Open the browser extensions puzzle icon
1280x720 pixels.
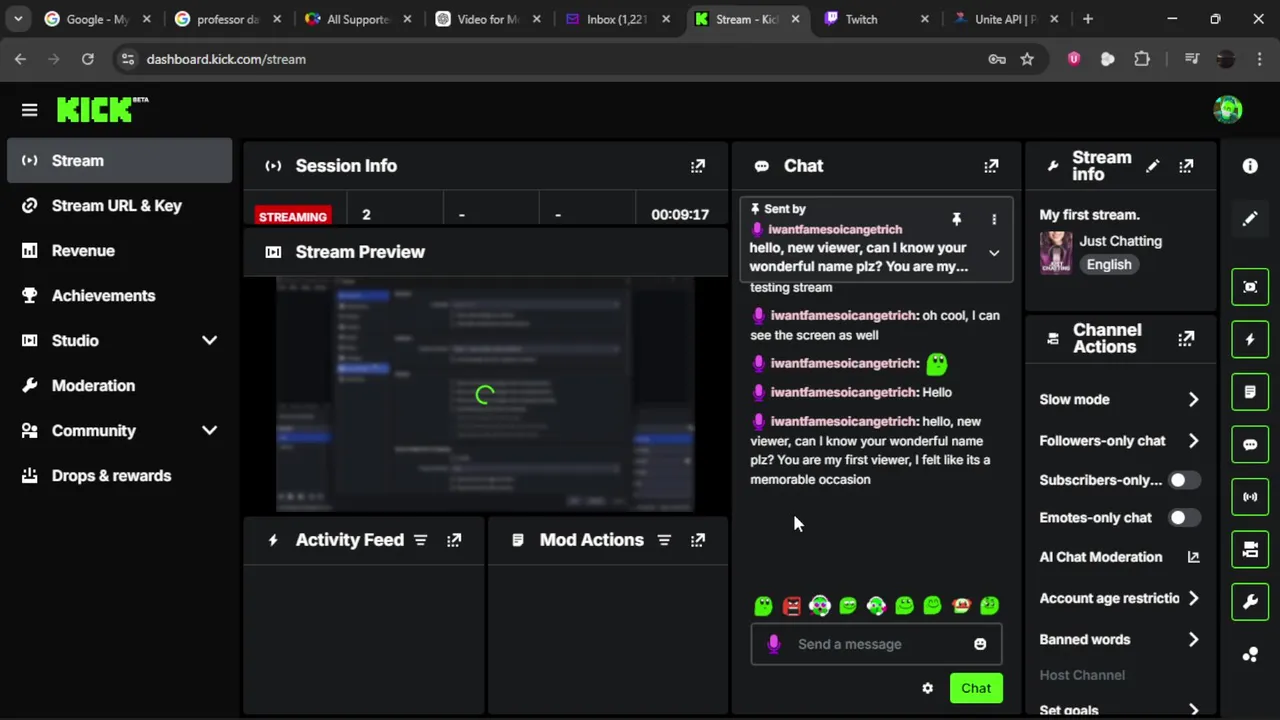click(x=1142, y=59)
